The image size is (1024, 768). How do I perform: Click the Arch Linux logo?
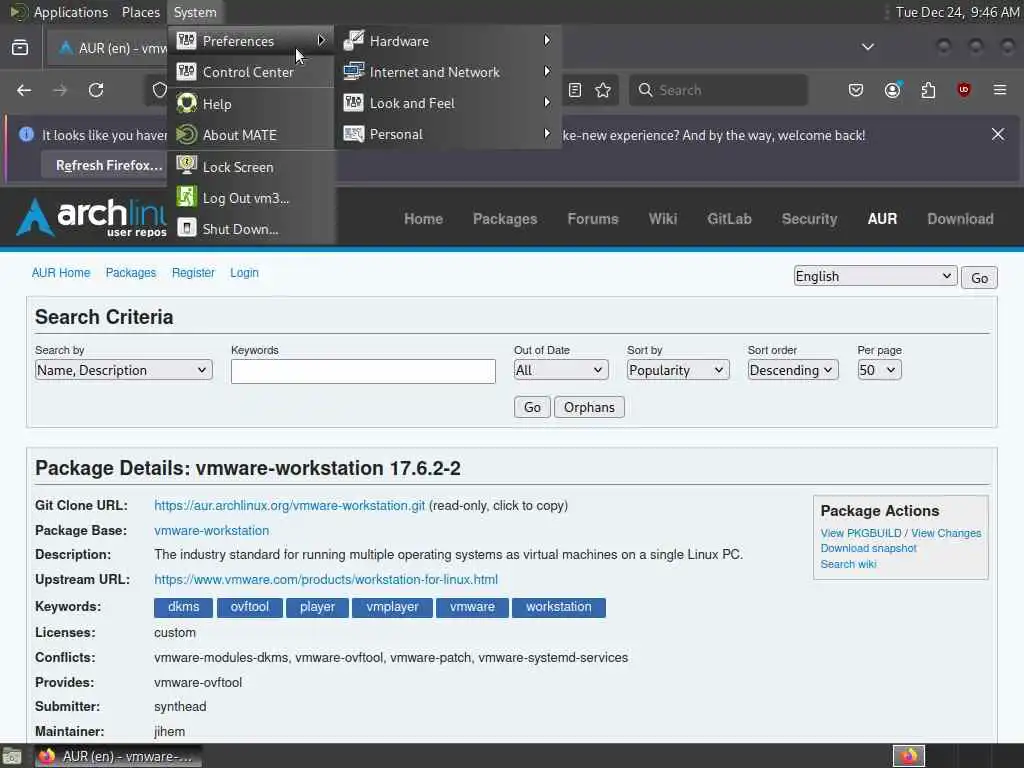tap(91, 217)
